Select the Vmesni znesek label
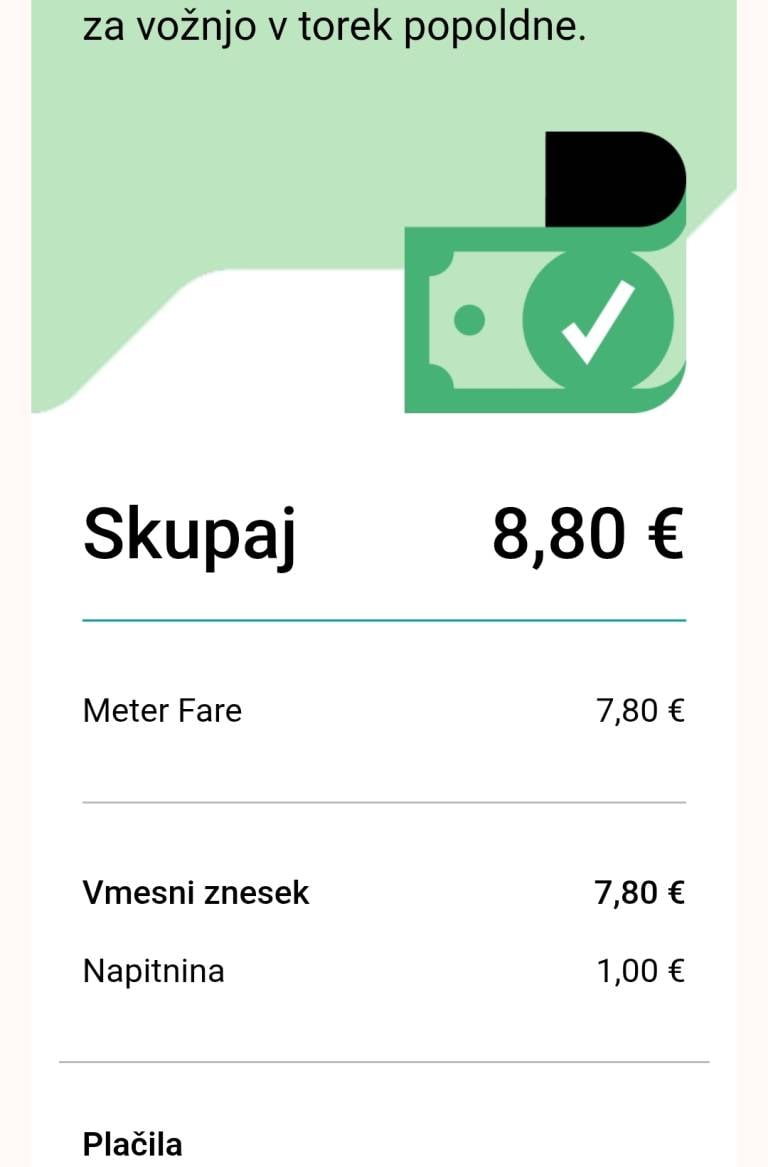The height and width of the screenshot is (1167, 768). point(196,892)
